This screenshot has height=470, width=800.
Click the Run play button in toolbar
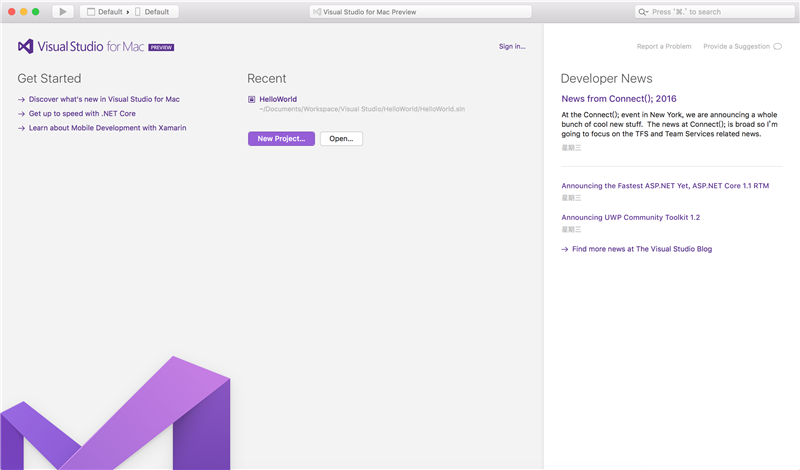click(x=63, y=12)
